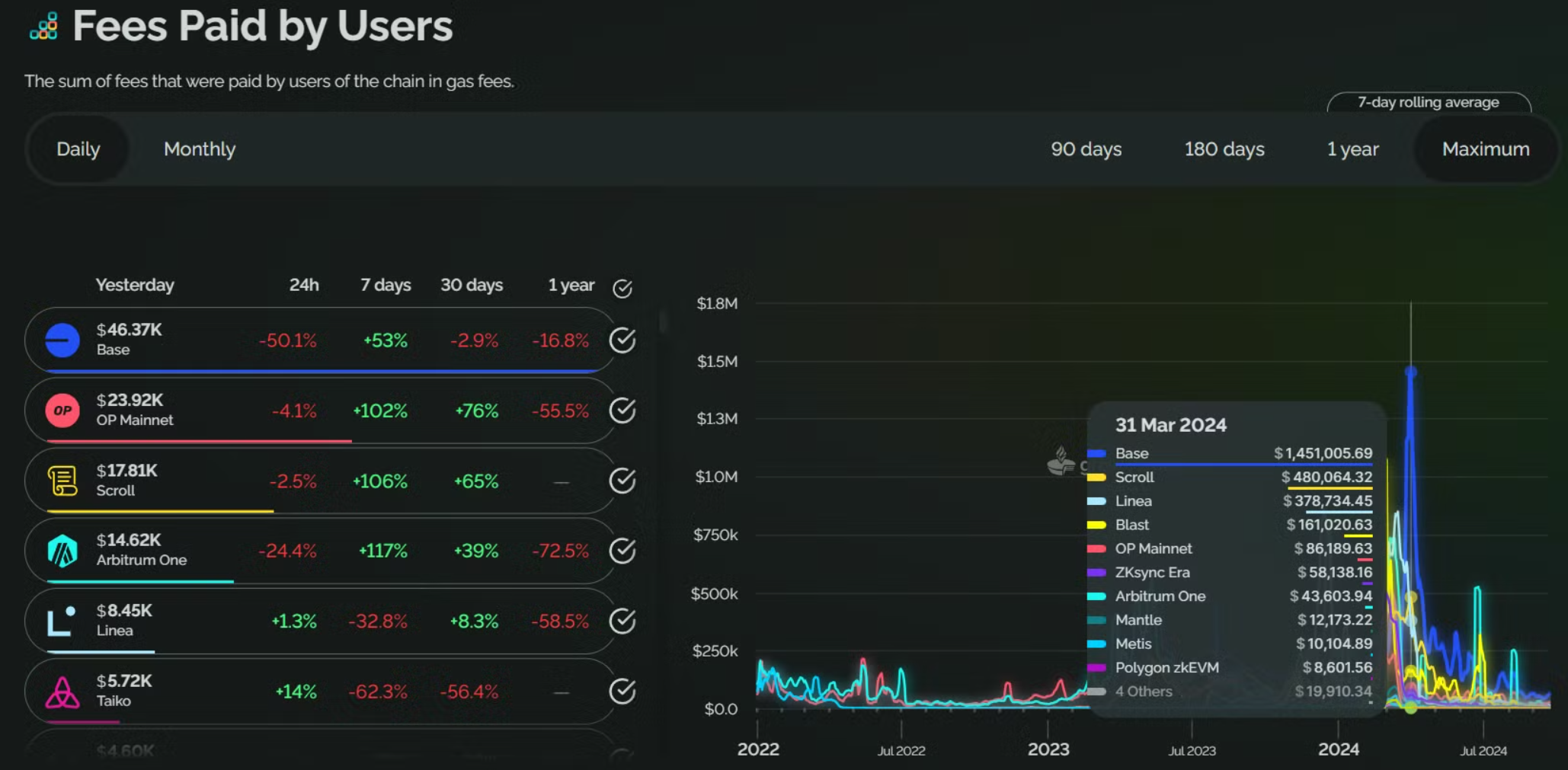Image resolution: width=1568 pixels, height=770 pixels.
Task: Click the $1.8M y-axis label
Action: point(717,303)
